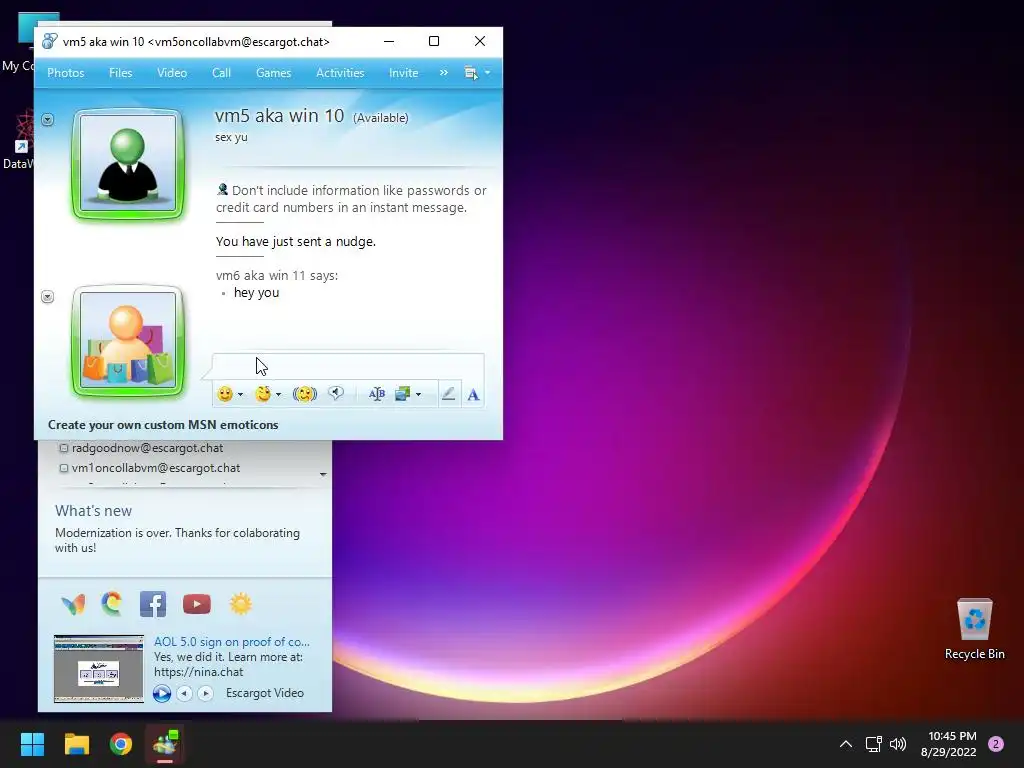The image size is (1024, 768).
Task: Collapse the contact's display picture
Action: point(48,120)
